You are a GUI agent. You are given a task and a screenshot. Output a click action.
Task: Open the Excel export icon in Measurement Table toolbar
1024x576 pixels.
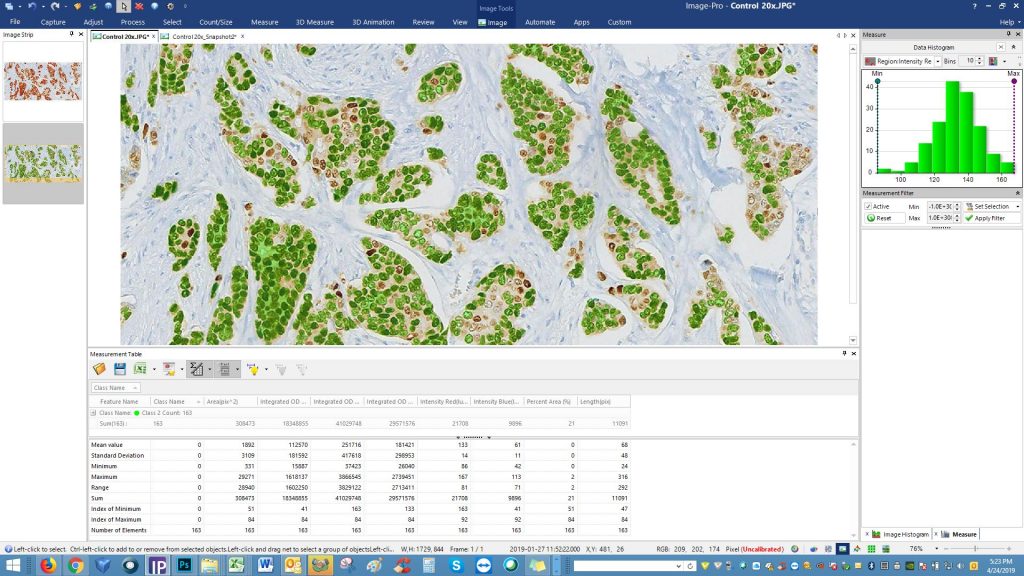[x=140, y=369]
